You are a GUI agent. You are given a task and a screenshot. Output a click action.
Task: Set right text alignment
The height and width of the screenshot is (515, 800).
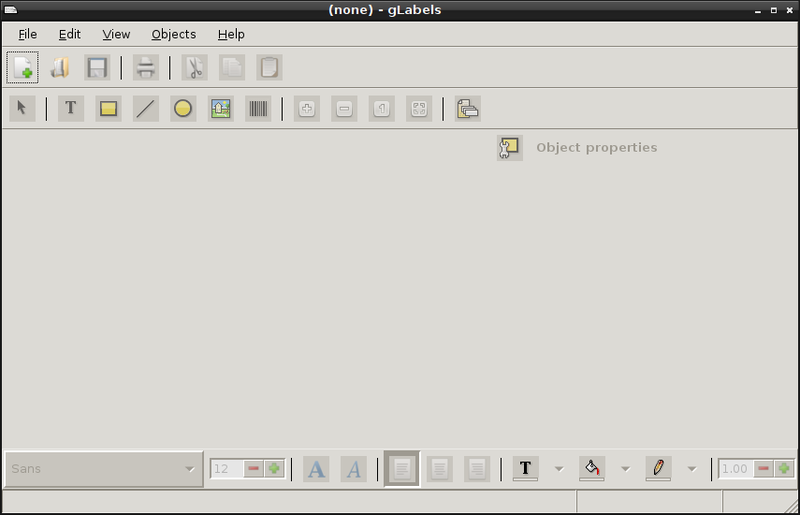point(477,469)
